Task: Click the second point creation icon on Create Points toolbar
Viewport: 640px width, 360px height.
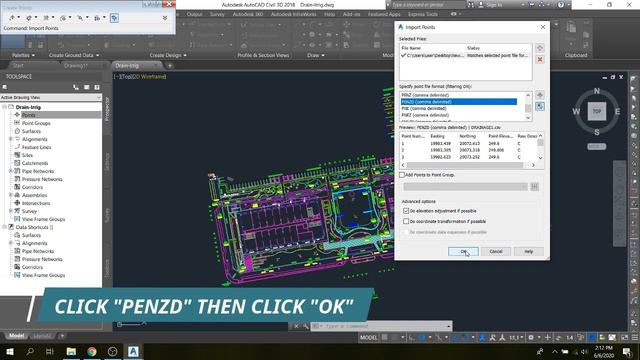Action: pyautogui.click(x=30, y=18)
